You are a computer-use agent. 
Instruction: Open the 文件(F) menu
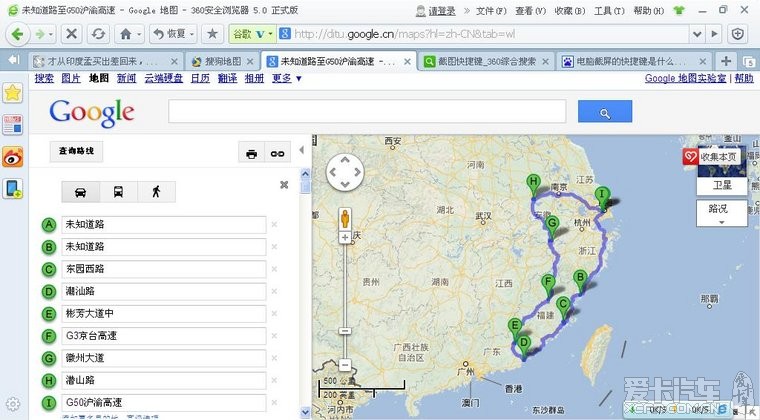point(491,10)
